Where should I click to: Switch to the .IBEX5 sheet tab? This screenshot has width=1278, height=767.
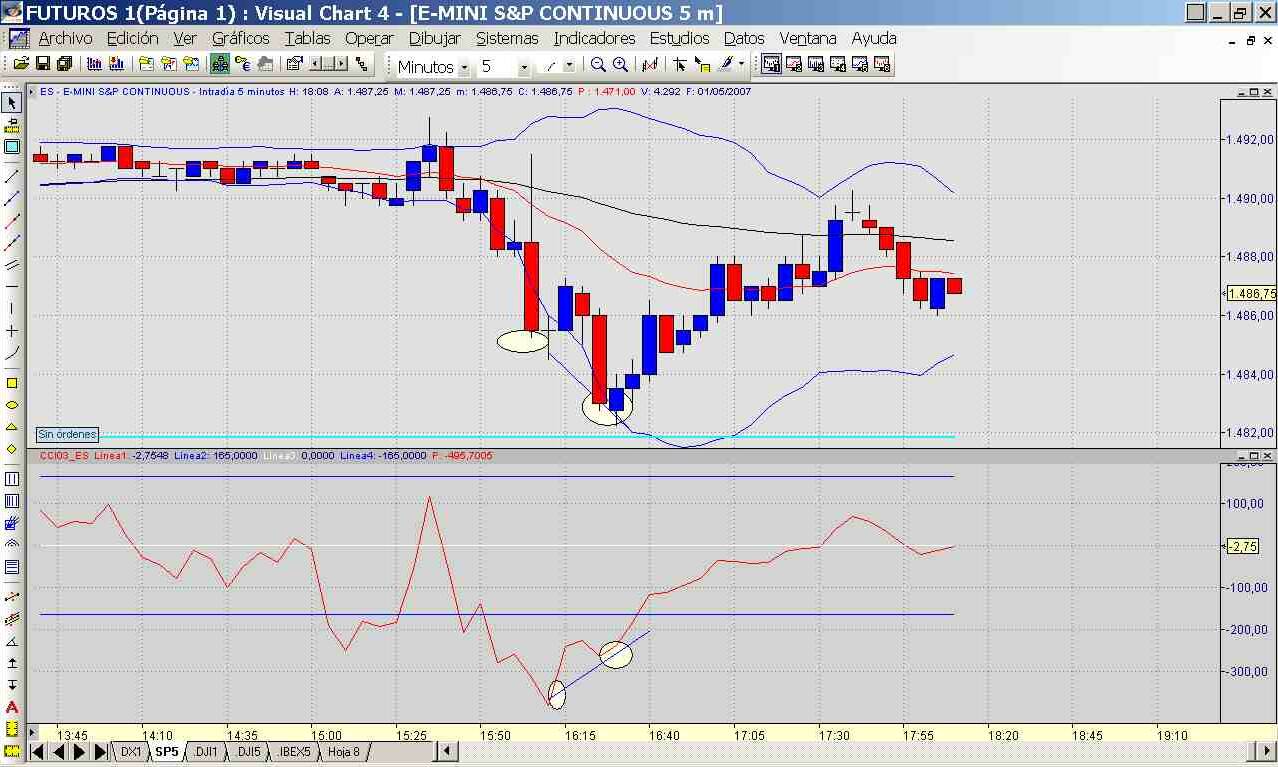293,751
